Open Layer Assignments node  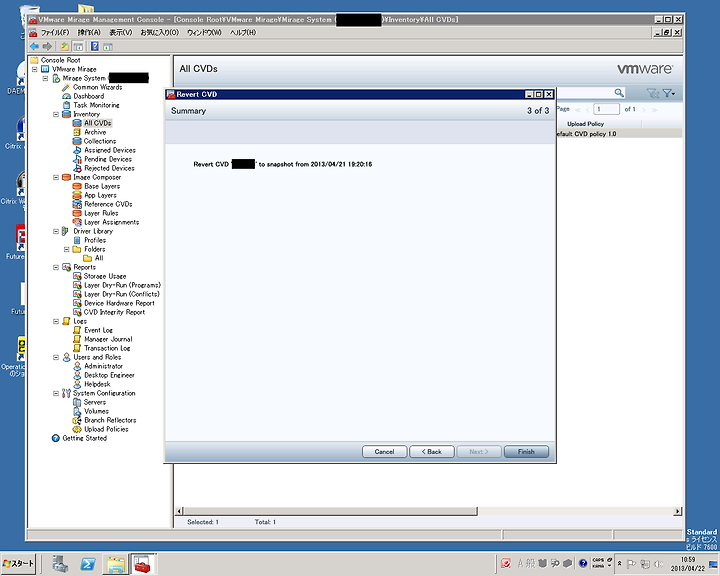(x=112, y=222)
